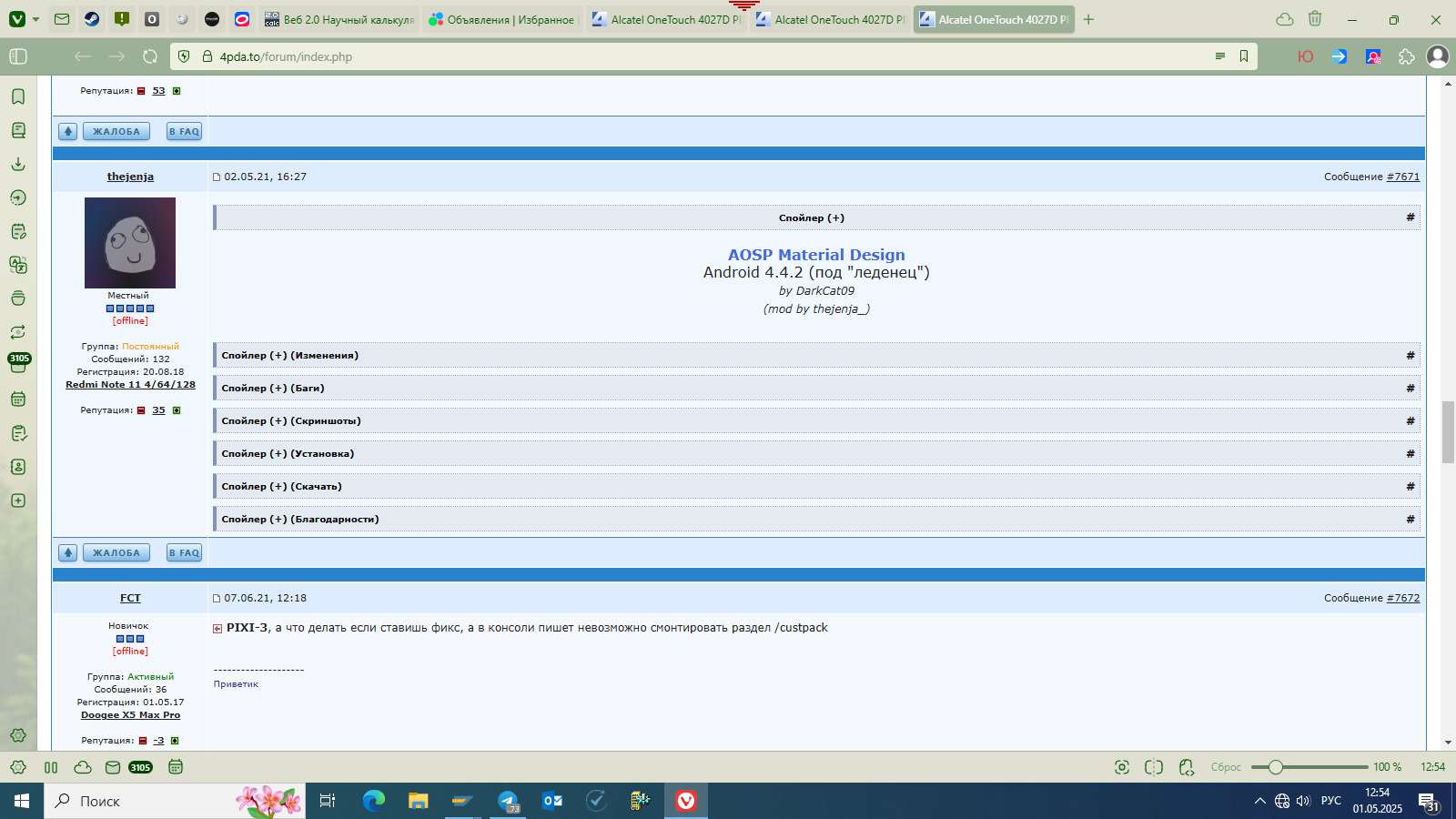Toggle the side panel visibility button
Image resolution: width=1456 pixels, height=819 pixels.
pos(18,56)
